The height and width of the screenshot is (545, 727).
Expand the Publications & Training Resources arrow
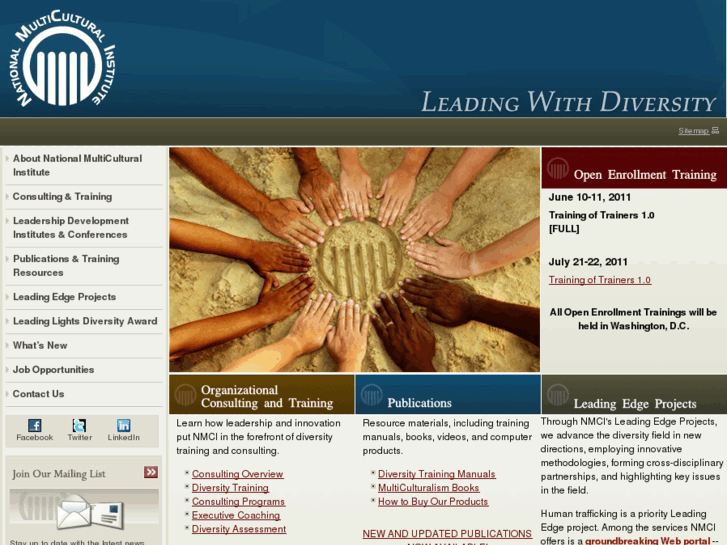pyautogui.click(x=7, y=259)
